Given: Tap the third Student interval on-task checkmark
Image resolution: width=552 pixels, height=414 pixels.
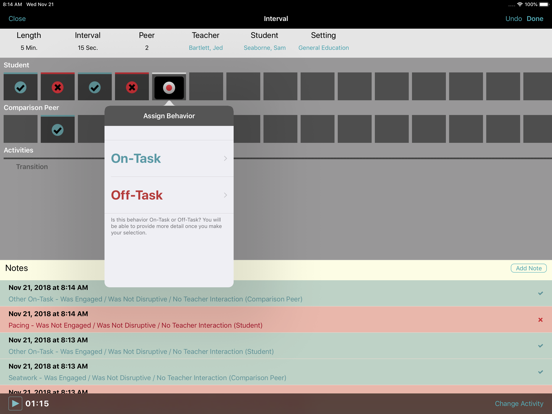Looking at the screenshot, I should coord(95,87).
